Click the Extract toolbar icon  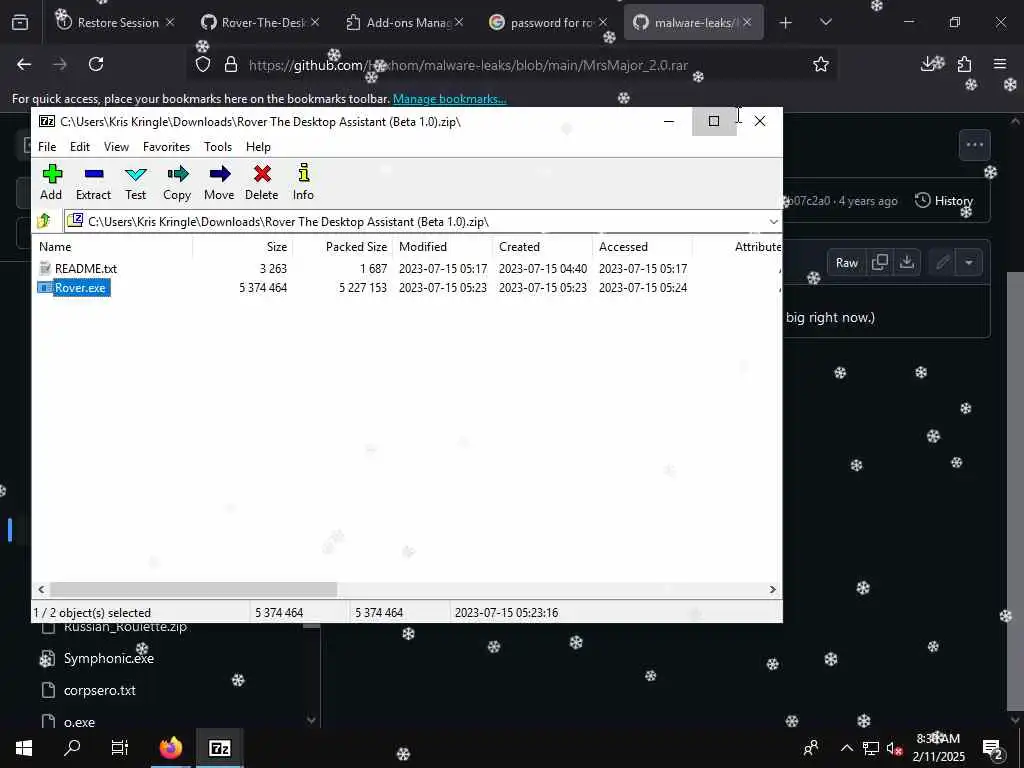click(93, 182)
